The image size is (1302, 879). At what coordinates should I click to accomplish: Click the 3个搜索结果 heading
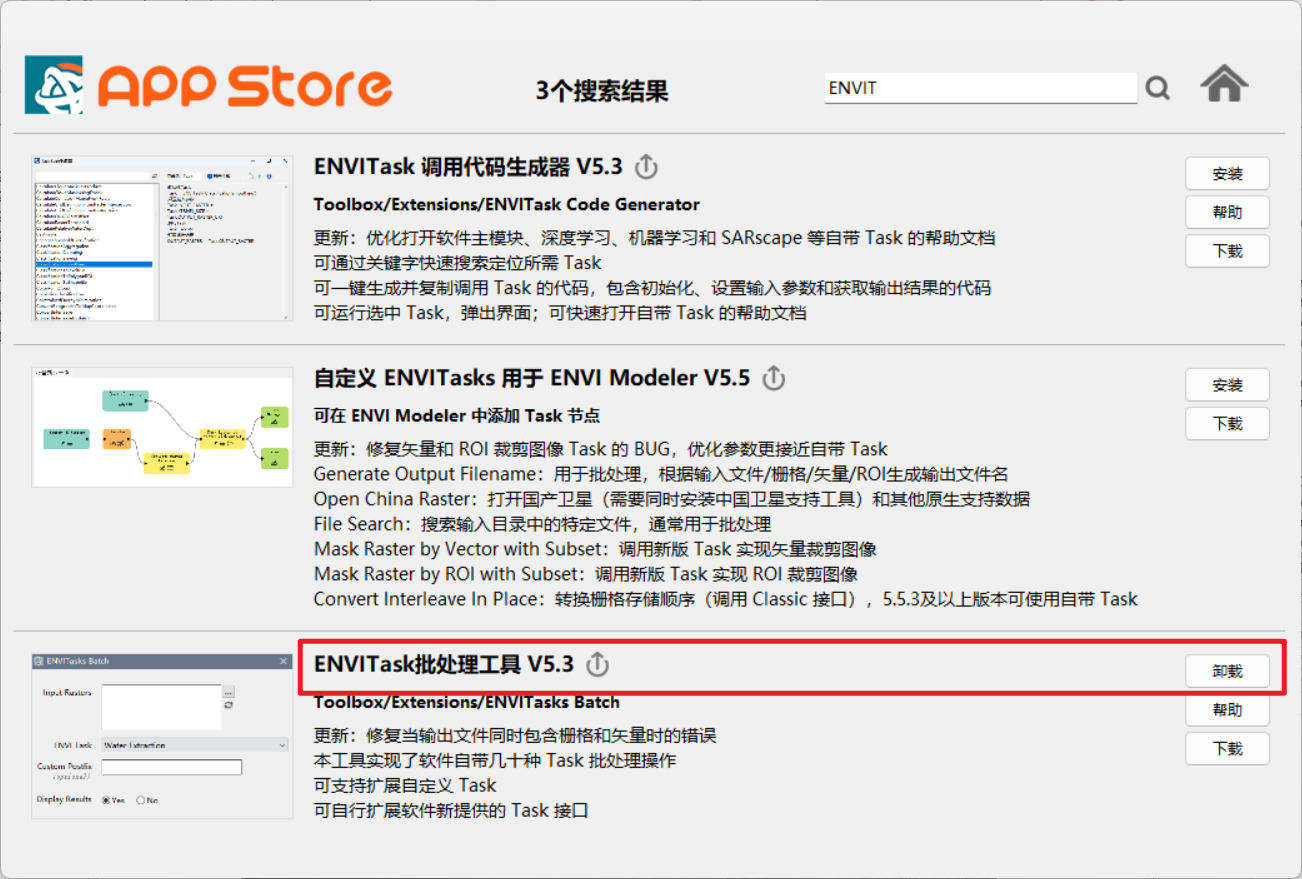tap(602, 91)
